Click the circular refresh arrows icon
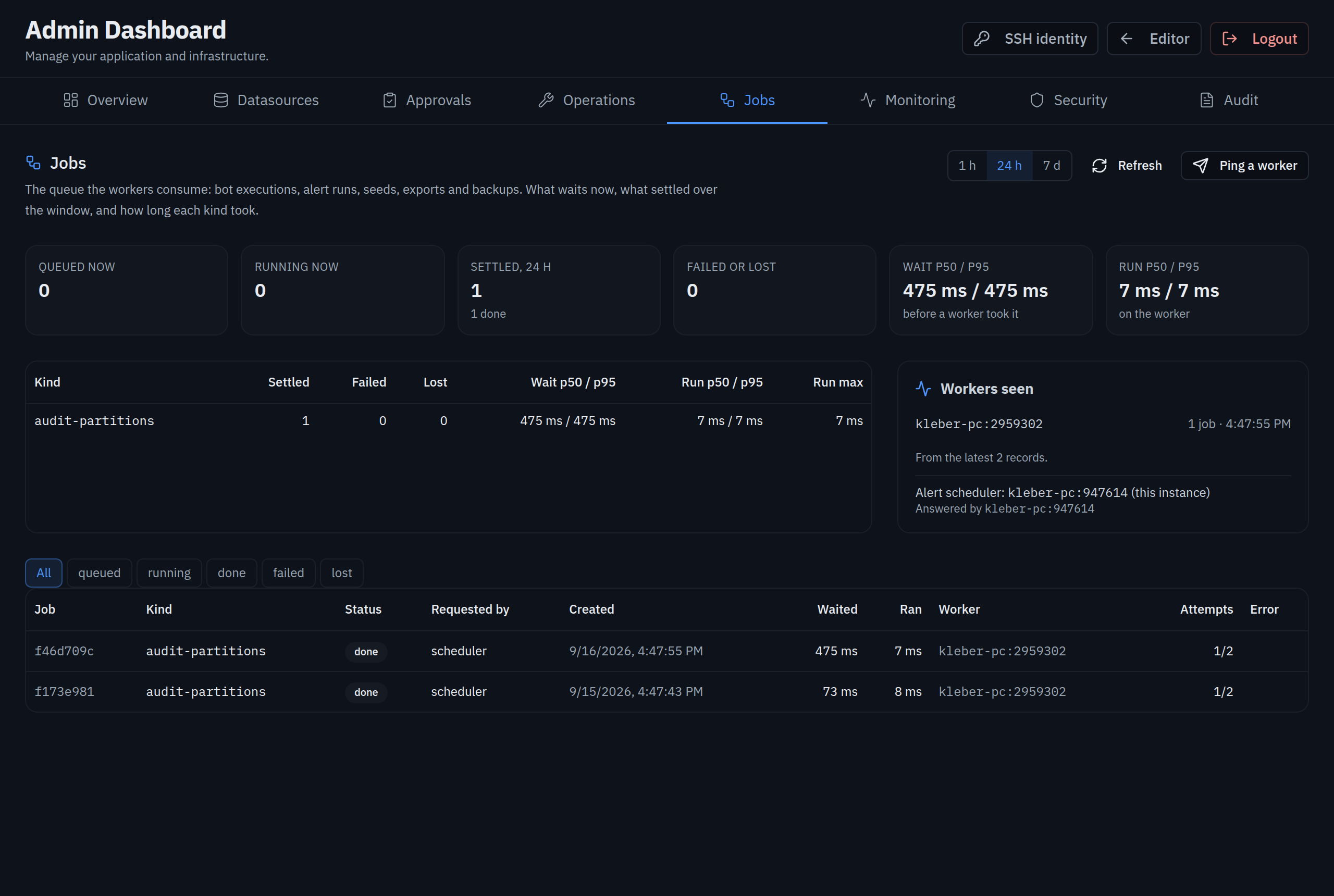 pos(1100,166)
